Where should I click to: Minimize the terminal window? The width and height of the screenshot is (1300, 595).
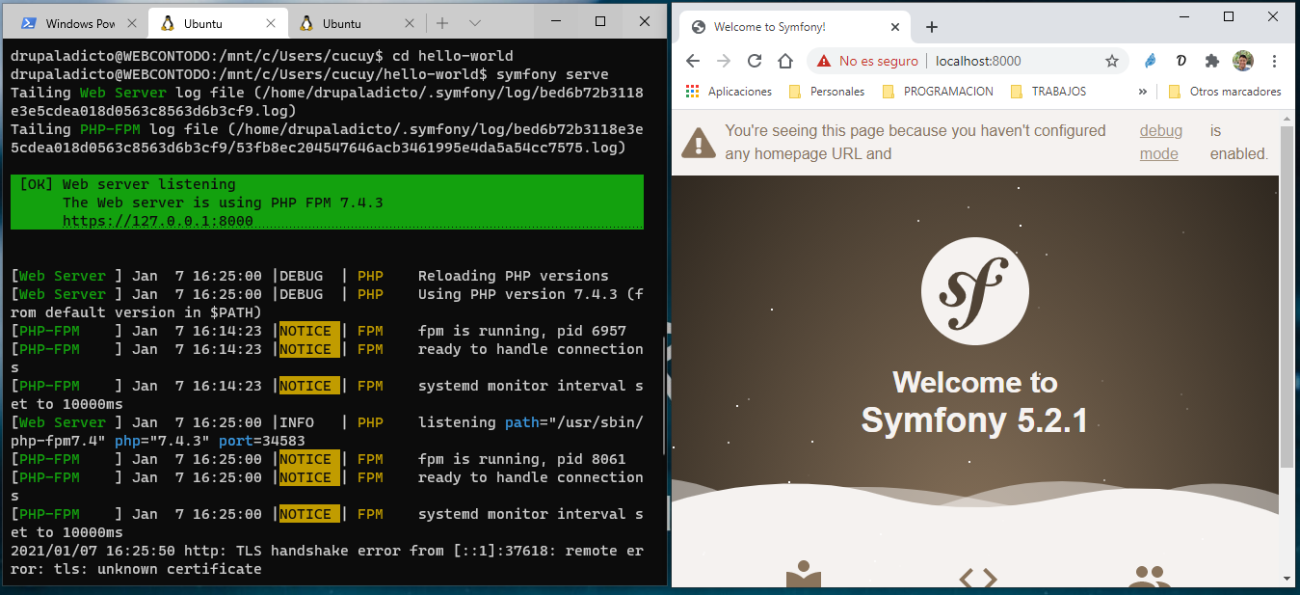tap(554, 21)
